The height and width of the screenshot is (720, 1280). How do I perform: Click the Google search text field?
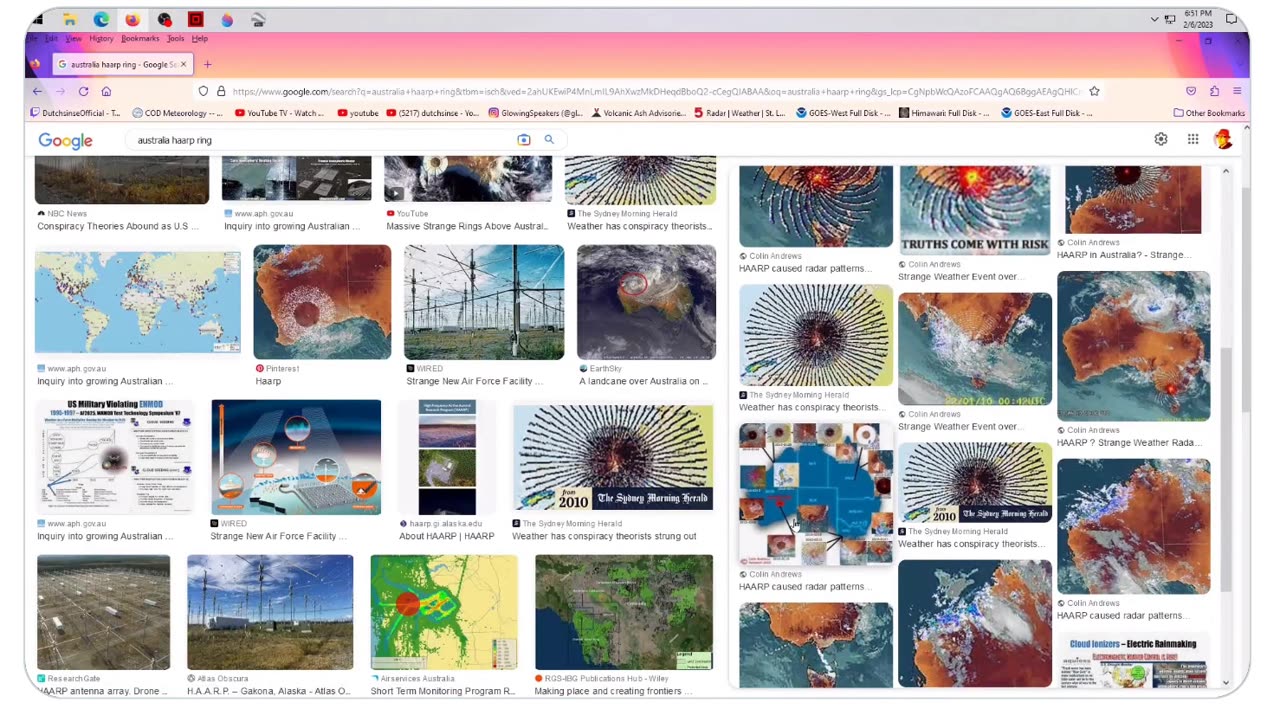(x=323, y=140)
